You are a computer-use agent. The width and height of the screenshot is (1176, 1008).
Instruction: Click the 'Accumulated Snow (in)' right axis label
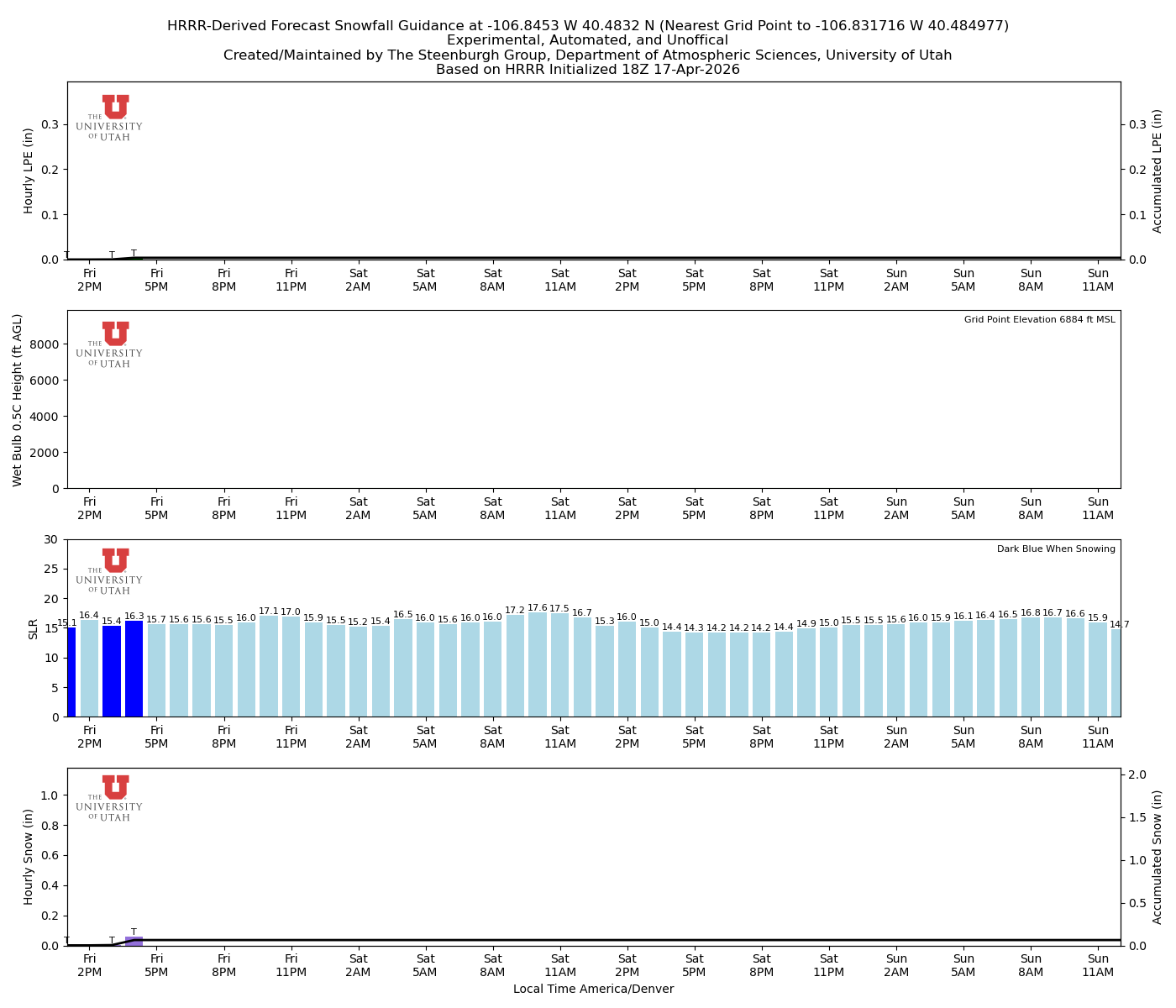(x=1158, y=857)
